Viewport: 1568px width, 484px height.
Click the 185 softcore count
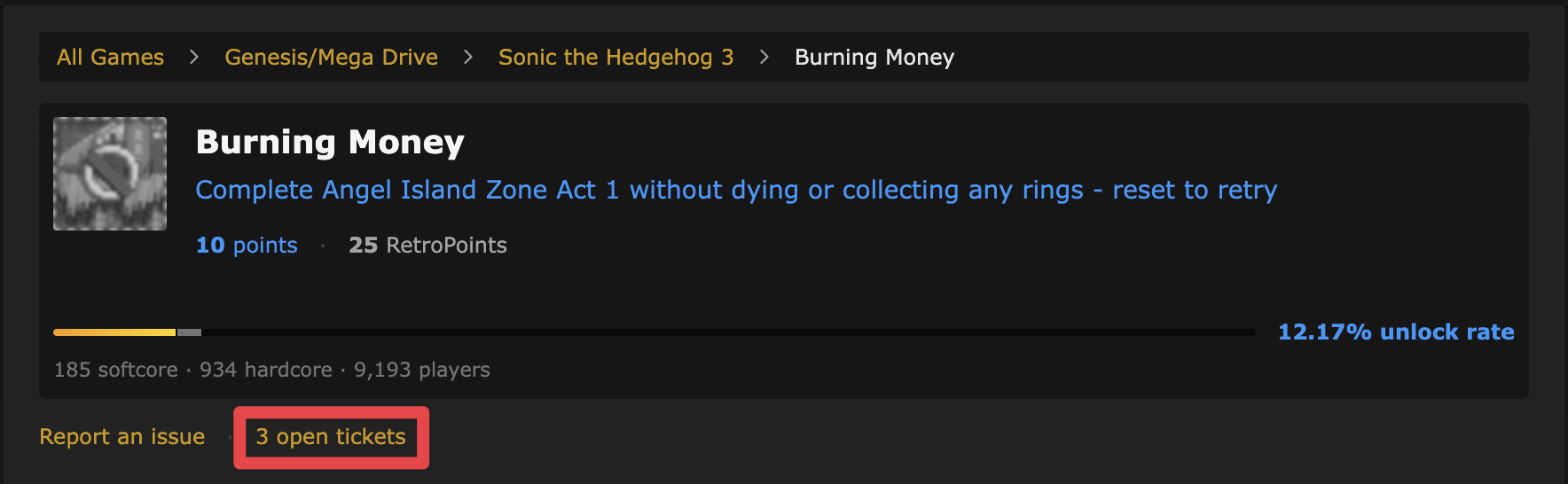click(x=115, y=370)
